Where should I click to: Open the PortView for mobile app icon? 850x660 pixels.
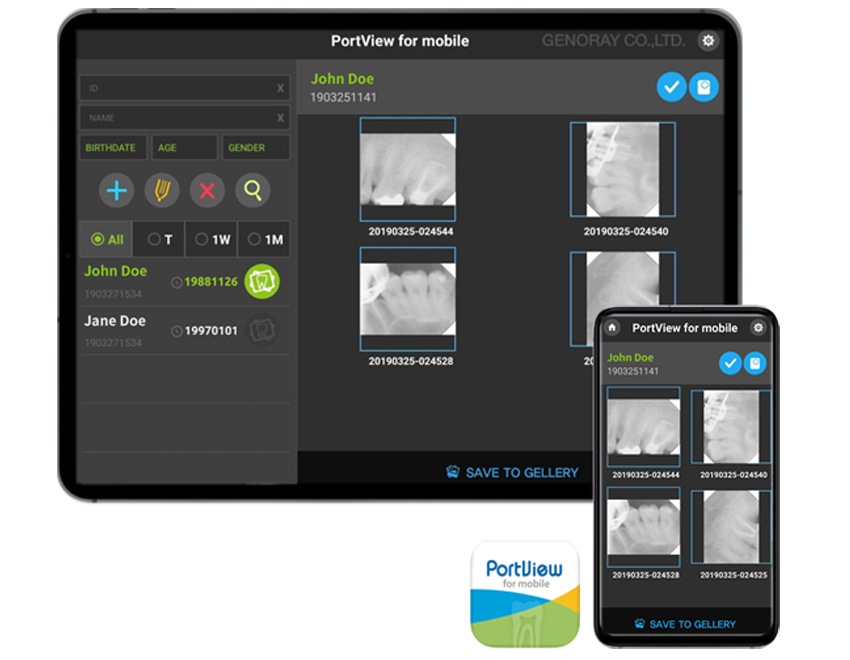tap(525, 594)
